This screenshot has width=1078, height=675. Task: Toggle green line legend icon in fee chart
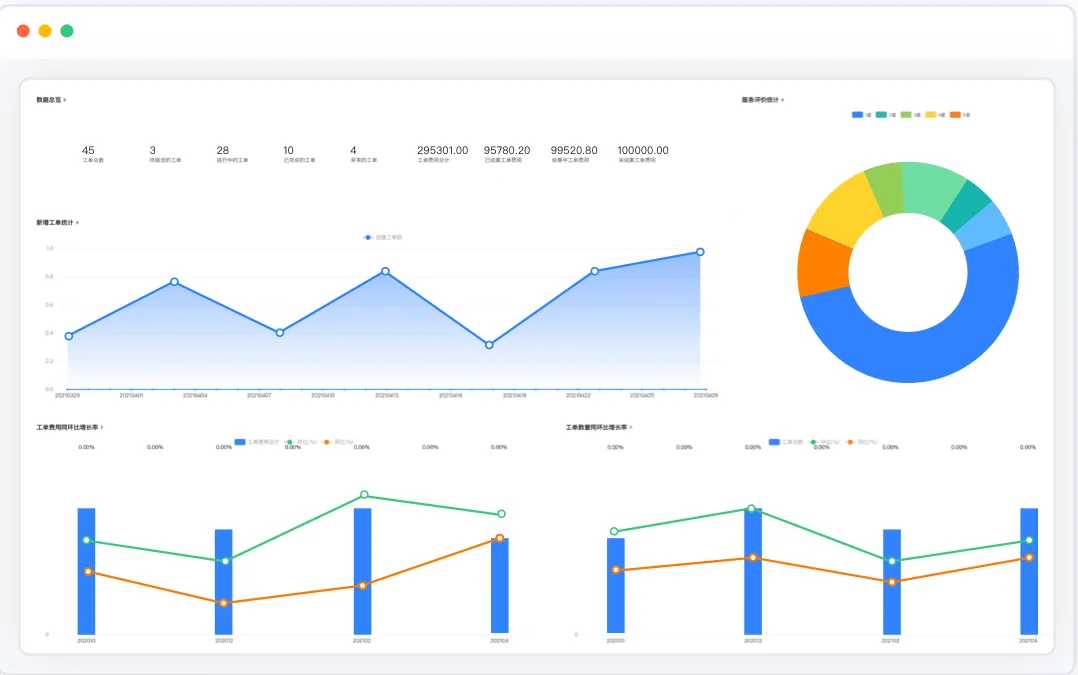tap(289, 442)
